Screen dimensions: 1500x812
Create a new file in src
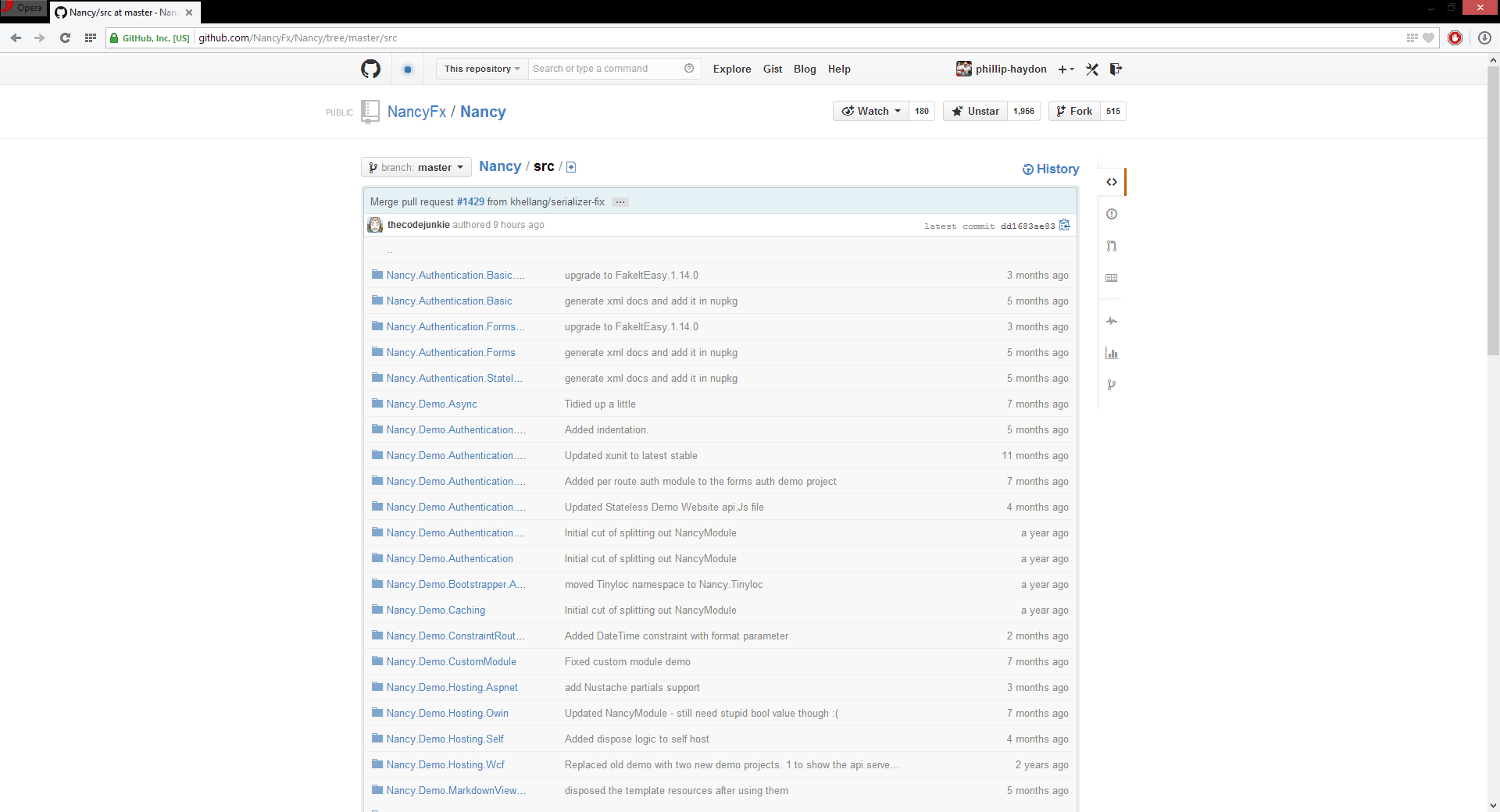(x=571, y=167)
